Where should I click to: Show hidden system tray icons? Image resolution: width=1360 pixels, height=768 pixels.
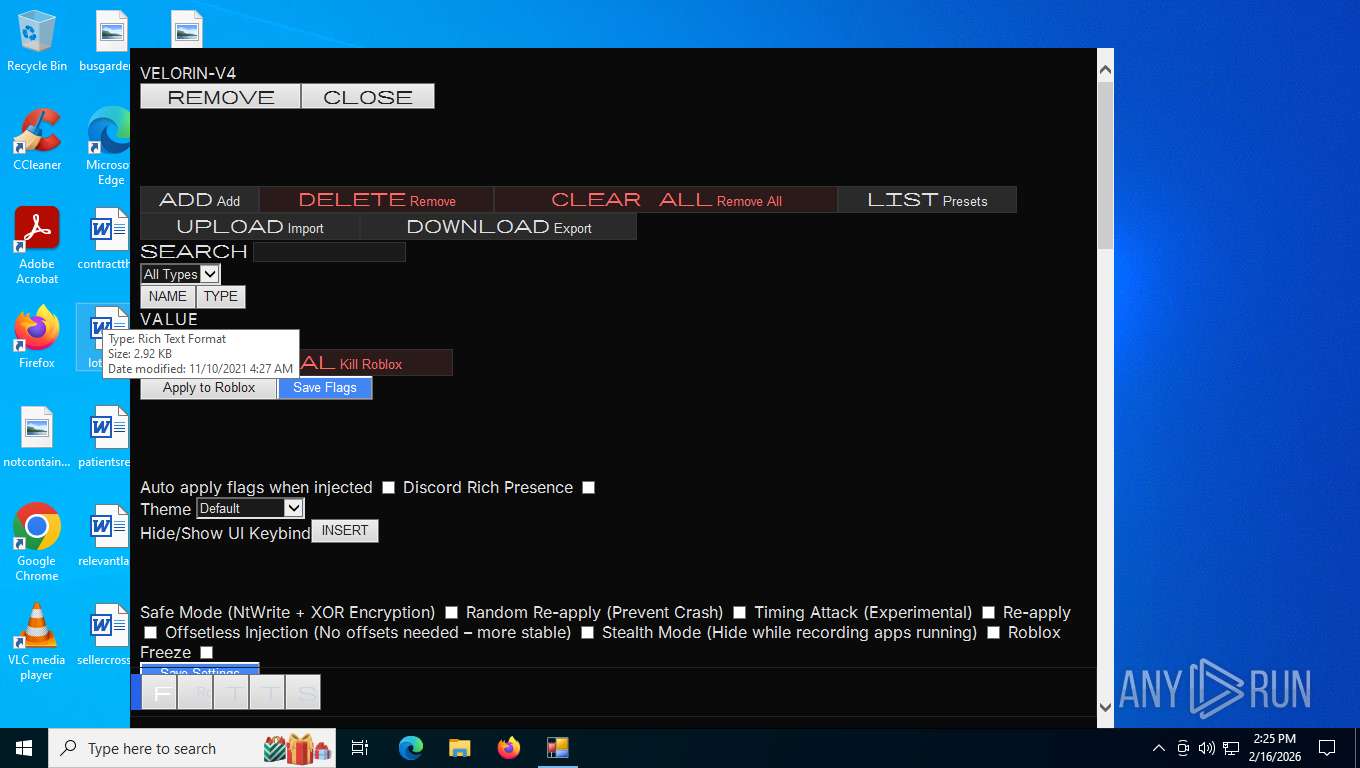1159,748
